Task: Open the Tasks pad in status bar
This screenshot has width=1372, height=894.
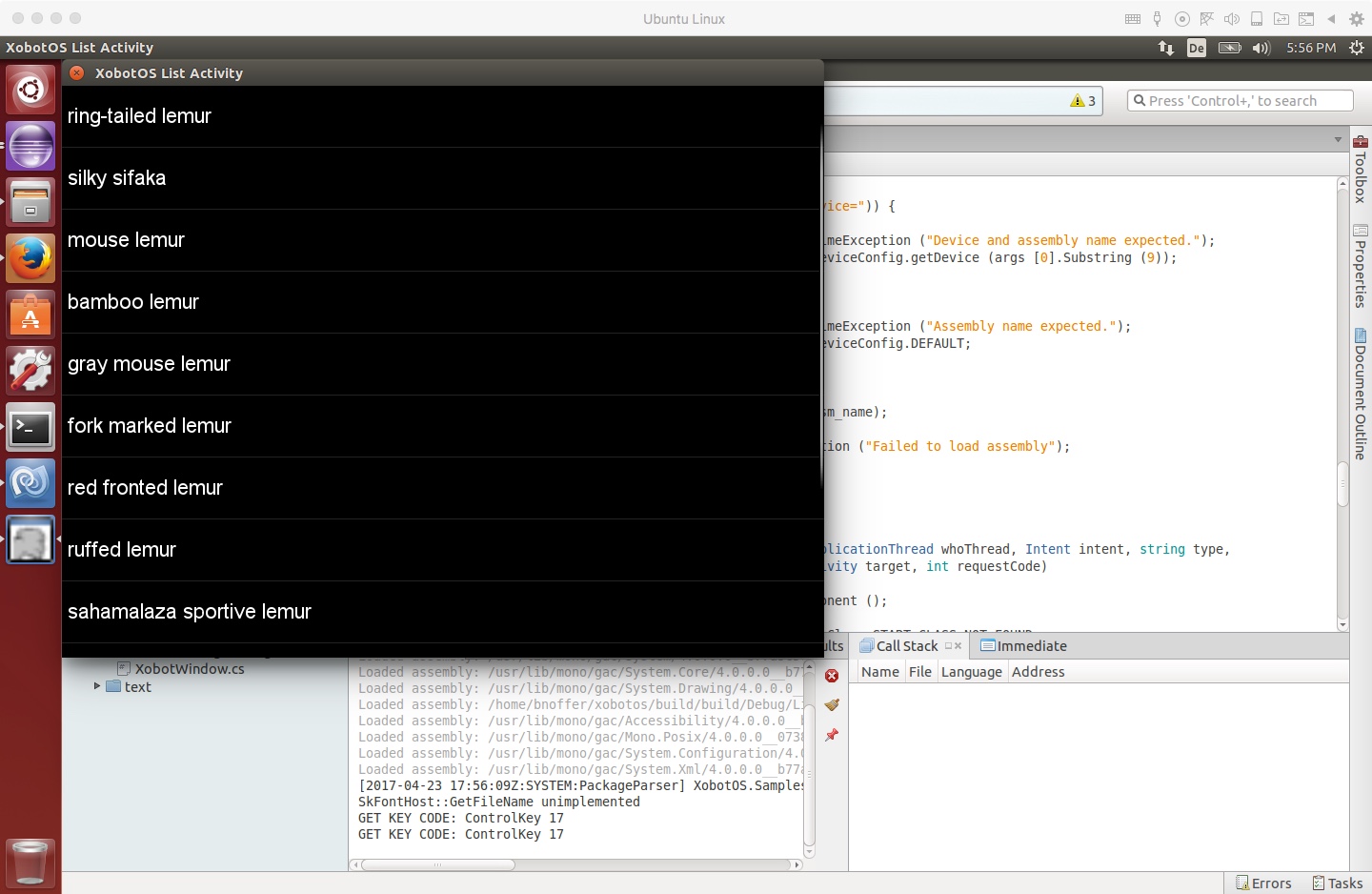Action: pyautogui.click(x=1338, y=884)
